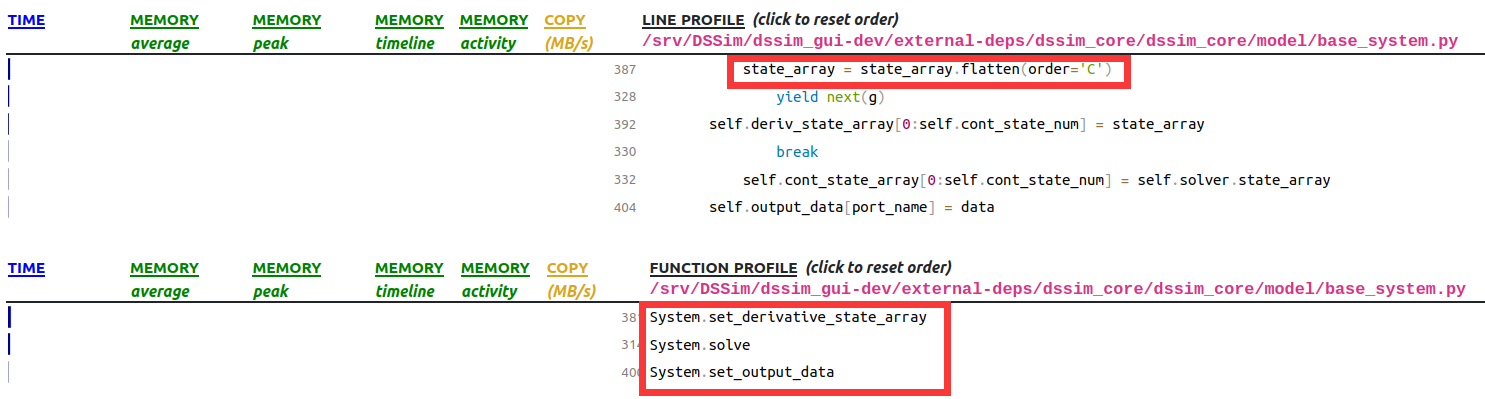Select the 'yield next(g)' code line
1485x399 pixels.
tap(831, 97)
